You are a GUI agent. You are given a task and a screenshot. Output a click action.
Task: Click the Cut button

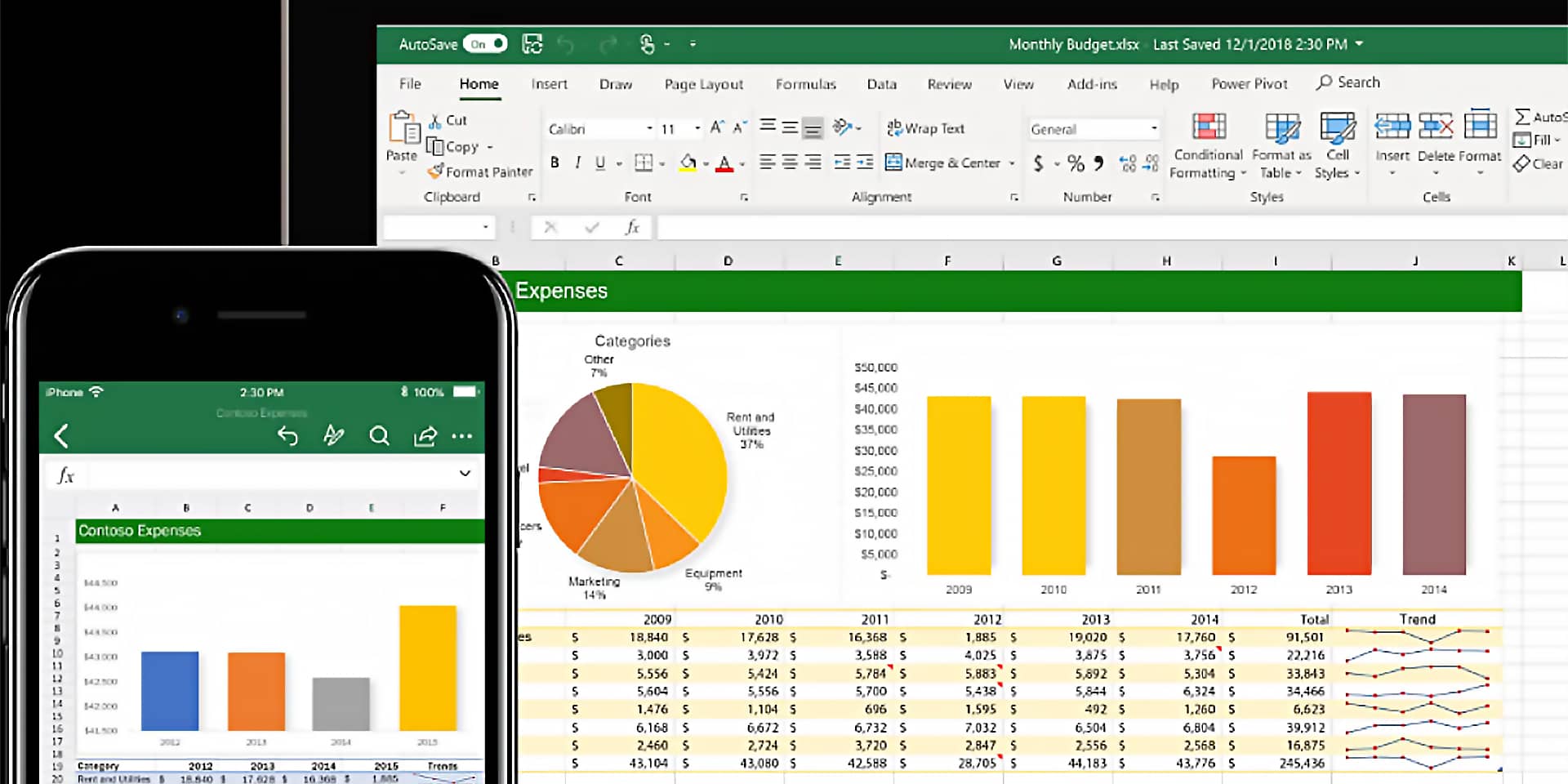click(448, 120)
